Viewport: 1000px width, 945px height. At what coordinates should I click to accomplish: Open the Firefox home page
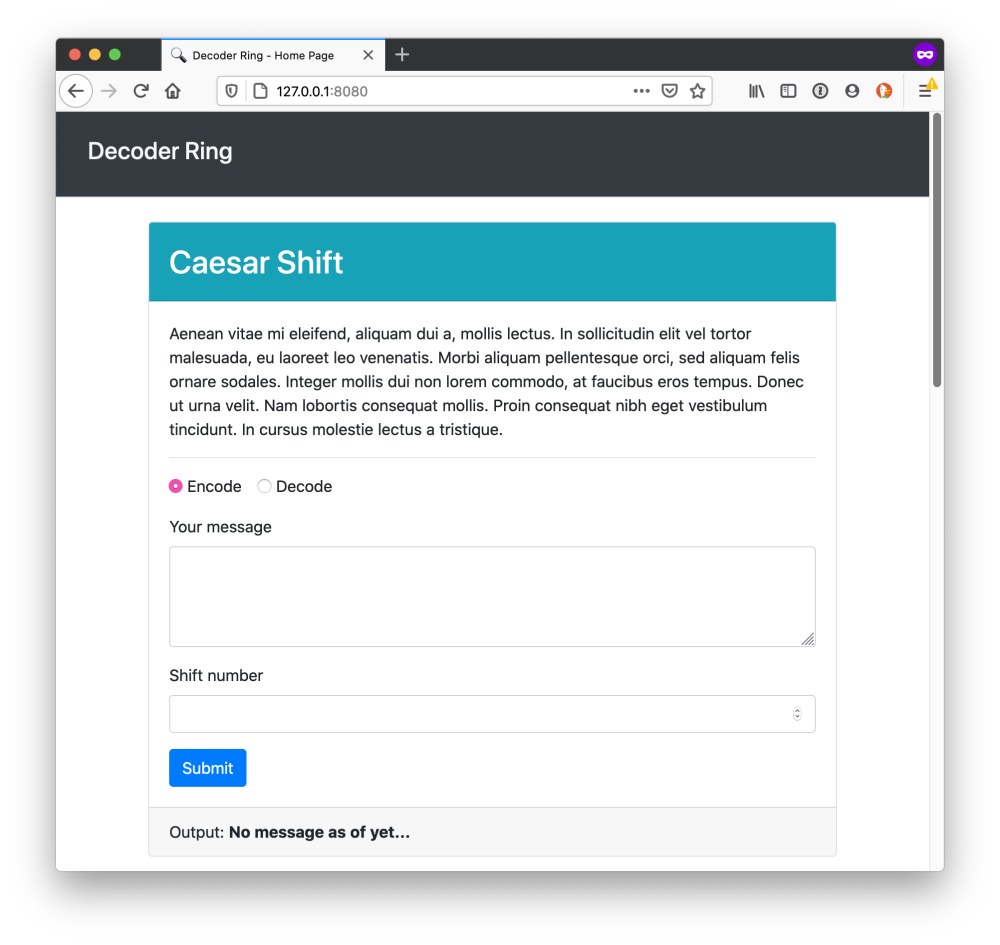click(173, 91)
